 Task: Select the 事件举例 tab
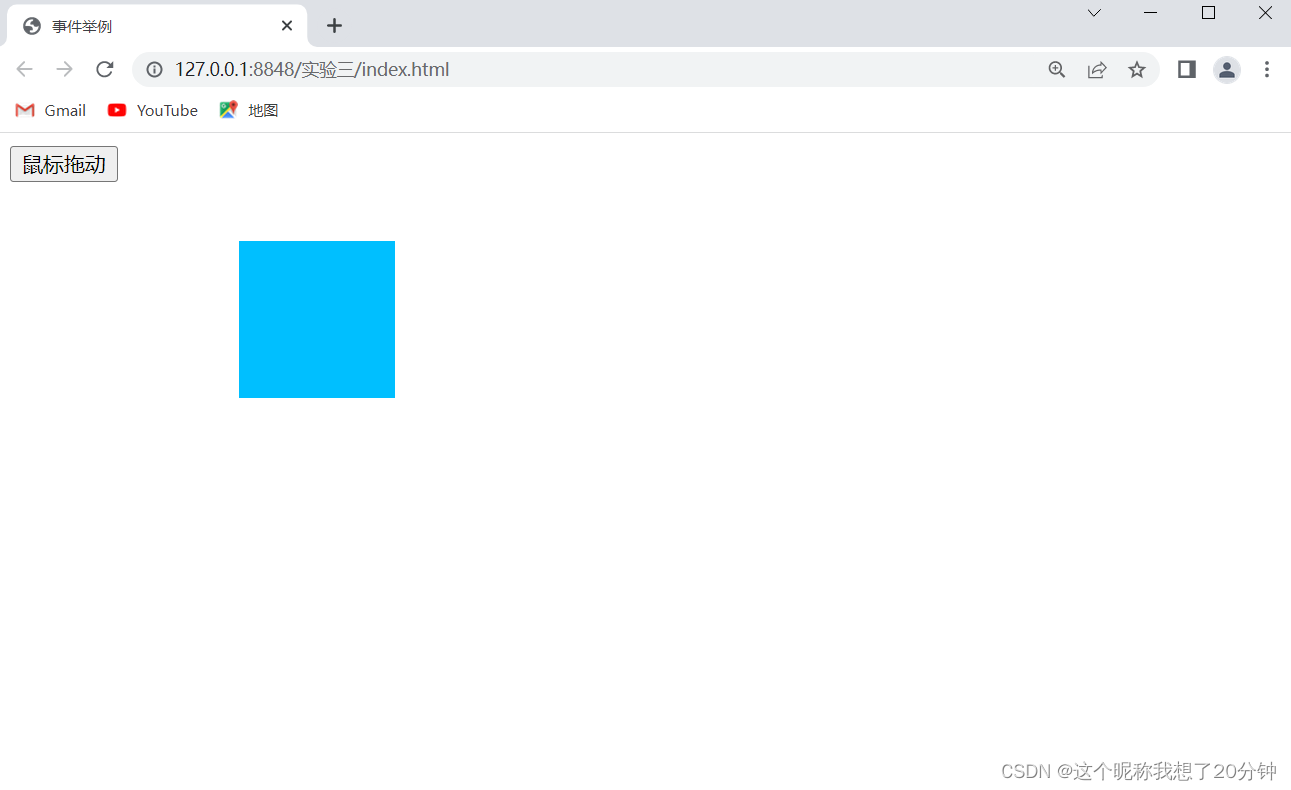pyautogui.click(x=157, y=26)
